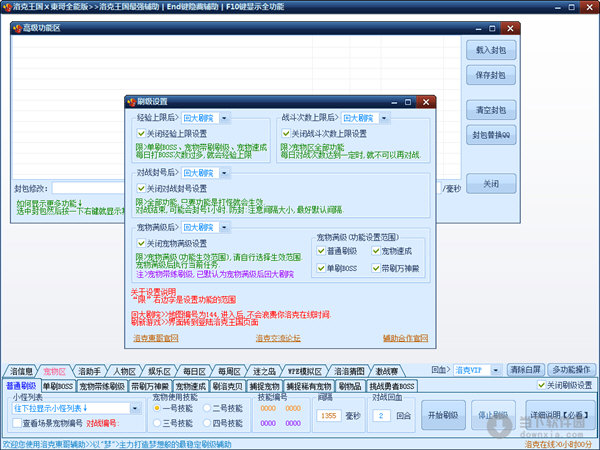600x450 pixels.
Task: Click 保存封包 button
Action: (x=491, y=75)
